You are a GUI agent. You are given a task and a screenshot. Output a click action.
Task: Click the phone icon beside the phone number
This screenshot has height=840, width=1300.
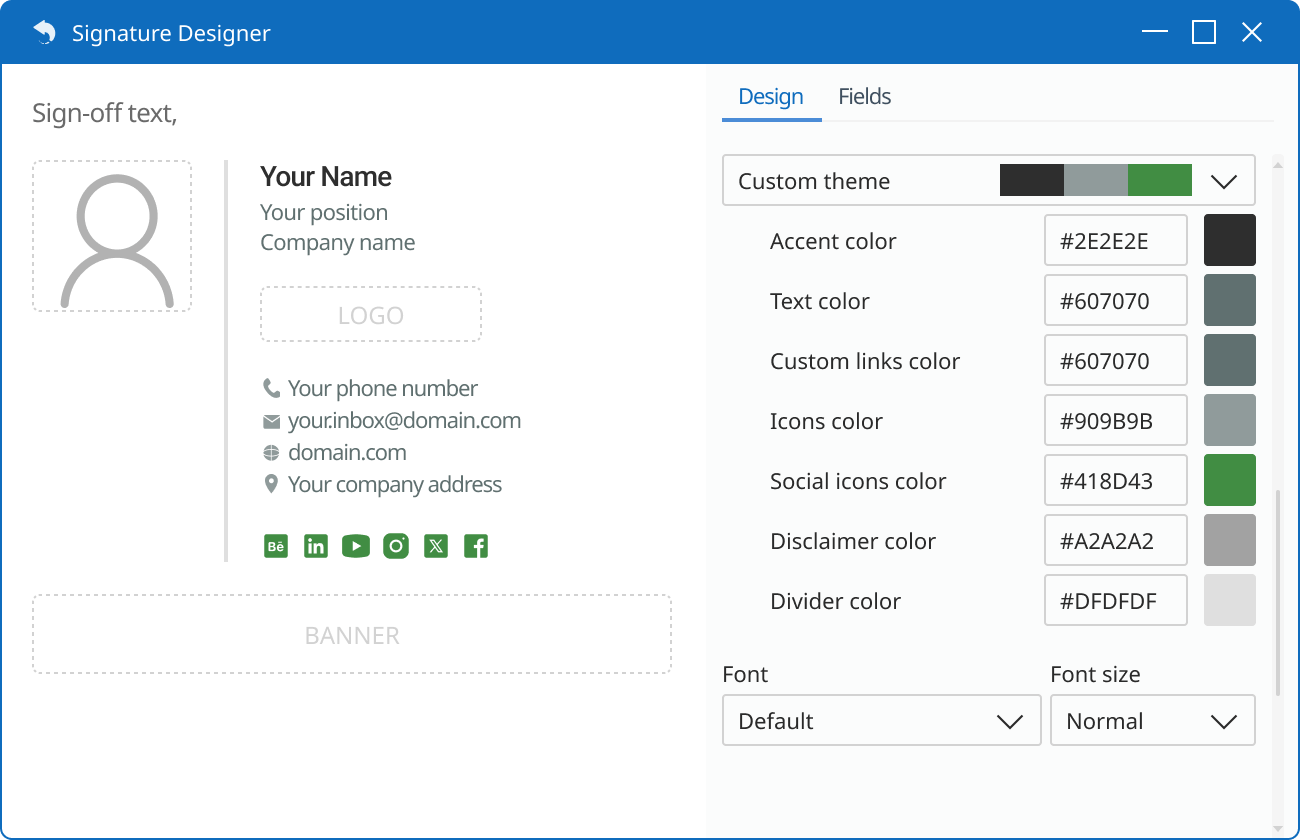click(270, 388)
